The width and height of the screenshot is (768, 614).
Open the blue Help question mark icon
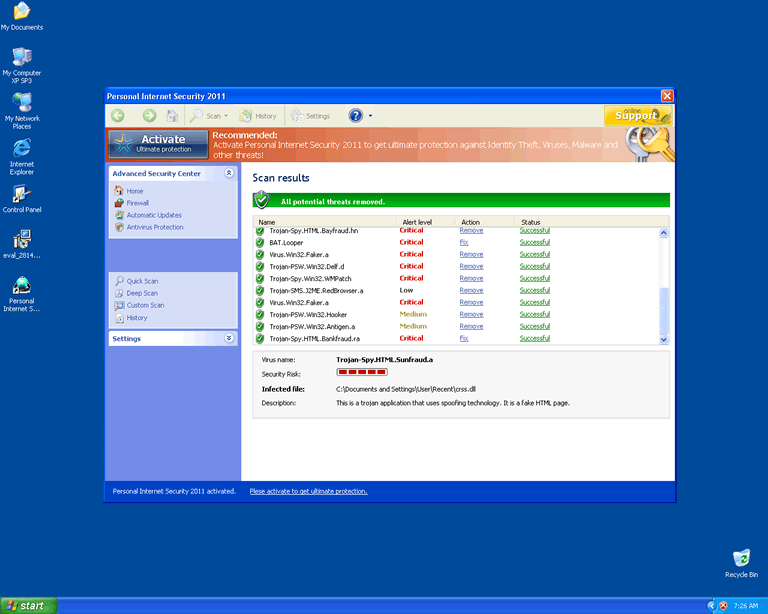[x=355, y=116]
